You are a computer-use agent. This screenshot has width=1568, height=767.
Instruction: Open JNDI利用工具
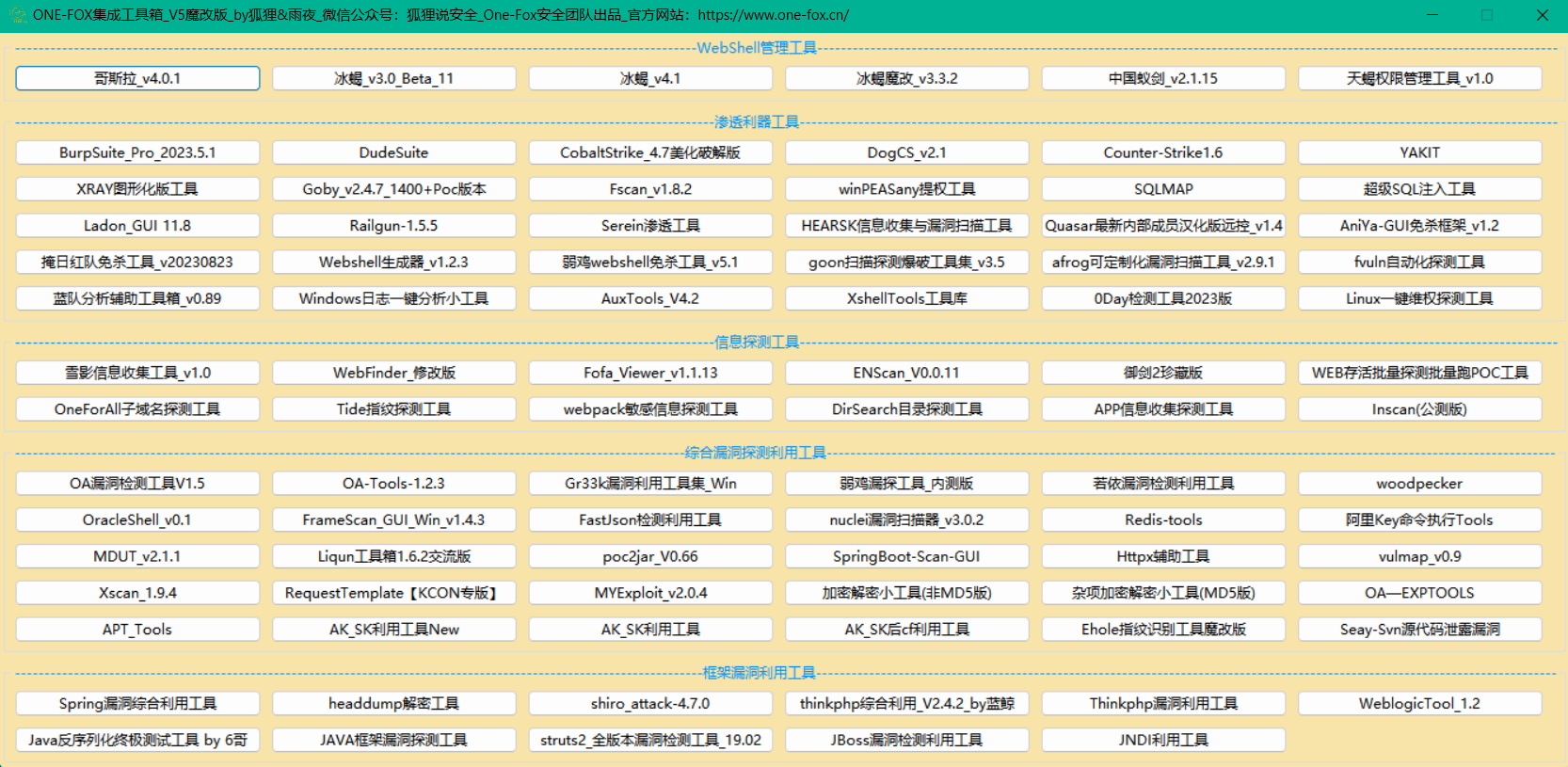point(1163,741)
